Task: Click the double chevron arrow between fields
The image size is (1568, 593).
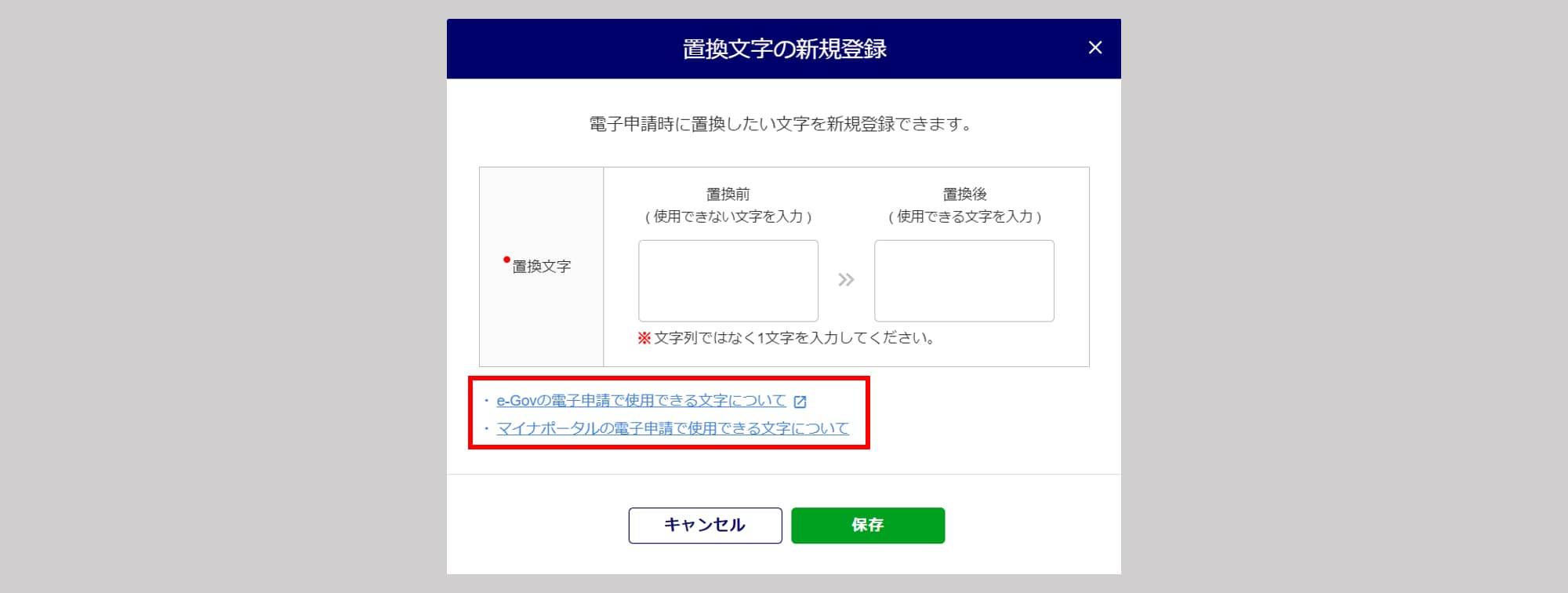Action: click(x=846, y=280)
